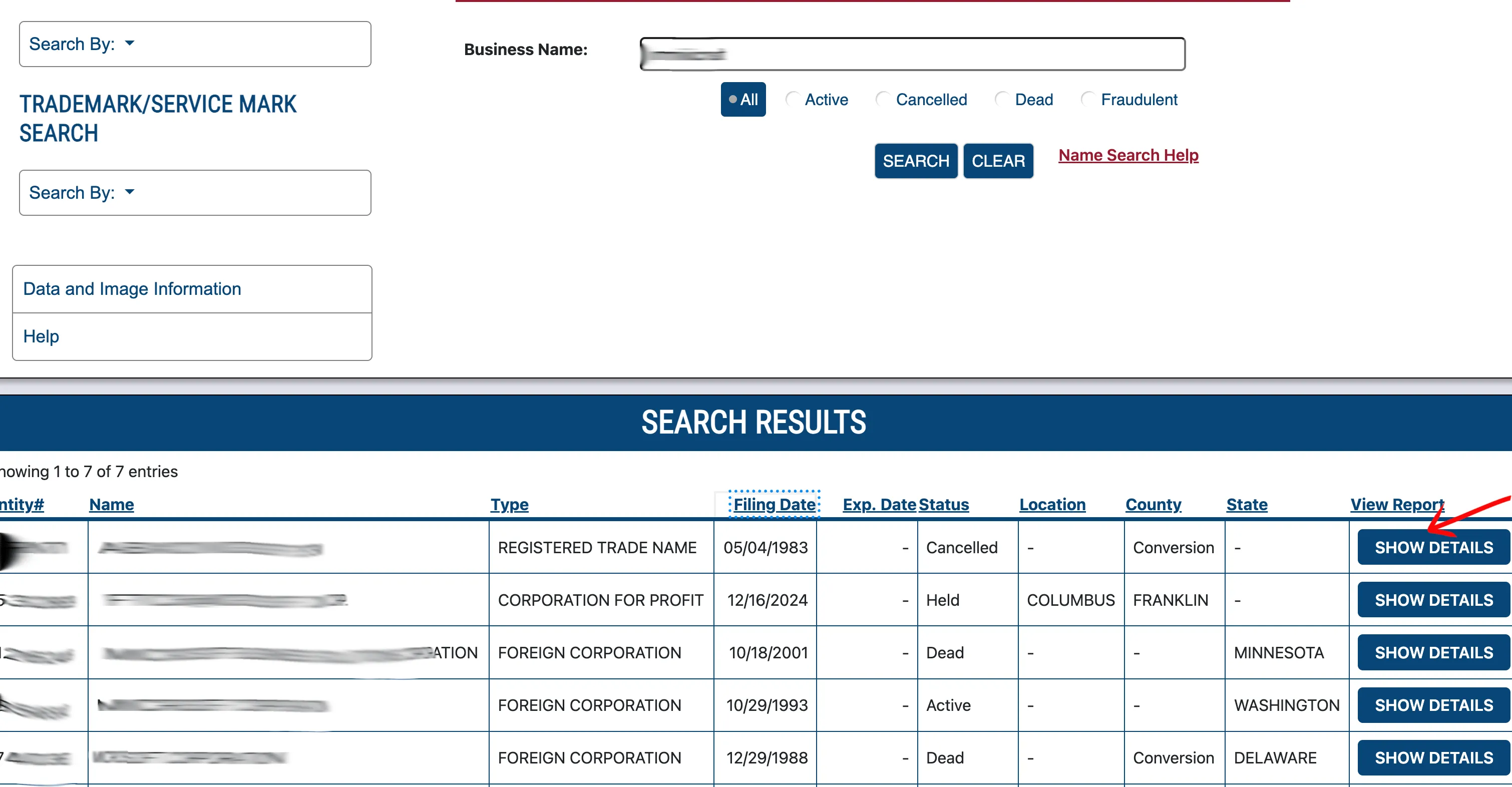Select the Active status radio button

click(793, 99)
